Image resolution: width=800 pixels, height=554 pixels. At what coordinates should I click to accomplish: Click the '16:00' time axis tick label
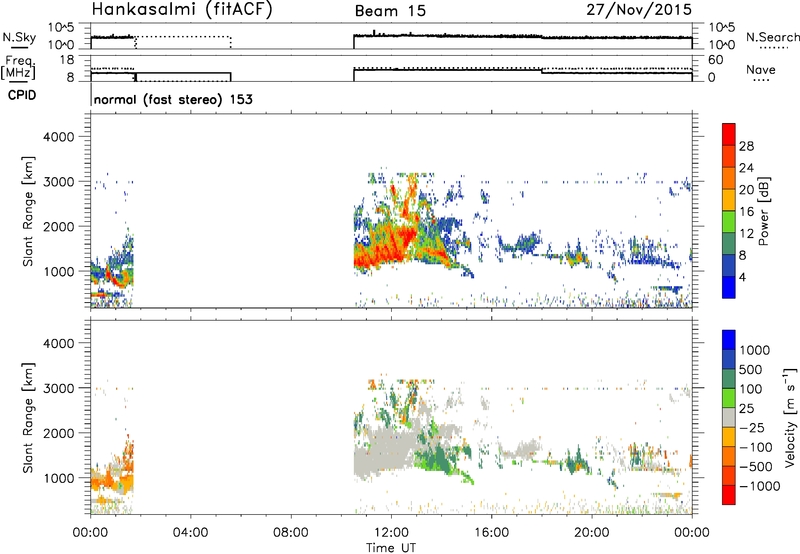coord(492,533)
